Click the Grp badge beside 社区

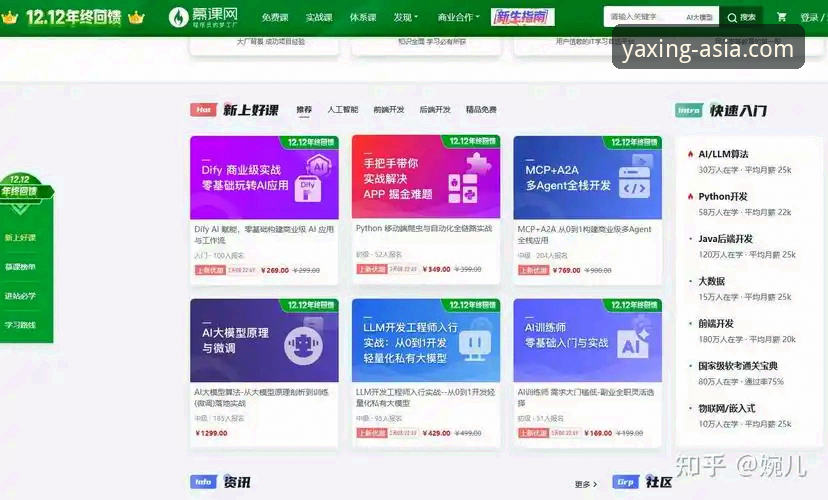tap(626, 482)
